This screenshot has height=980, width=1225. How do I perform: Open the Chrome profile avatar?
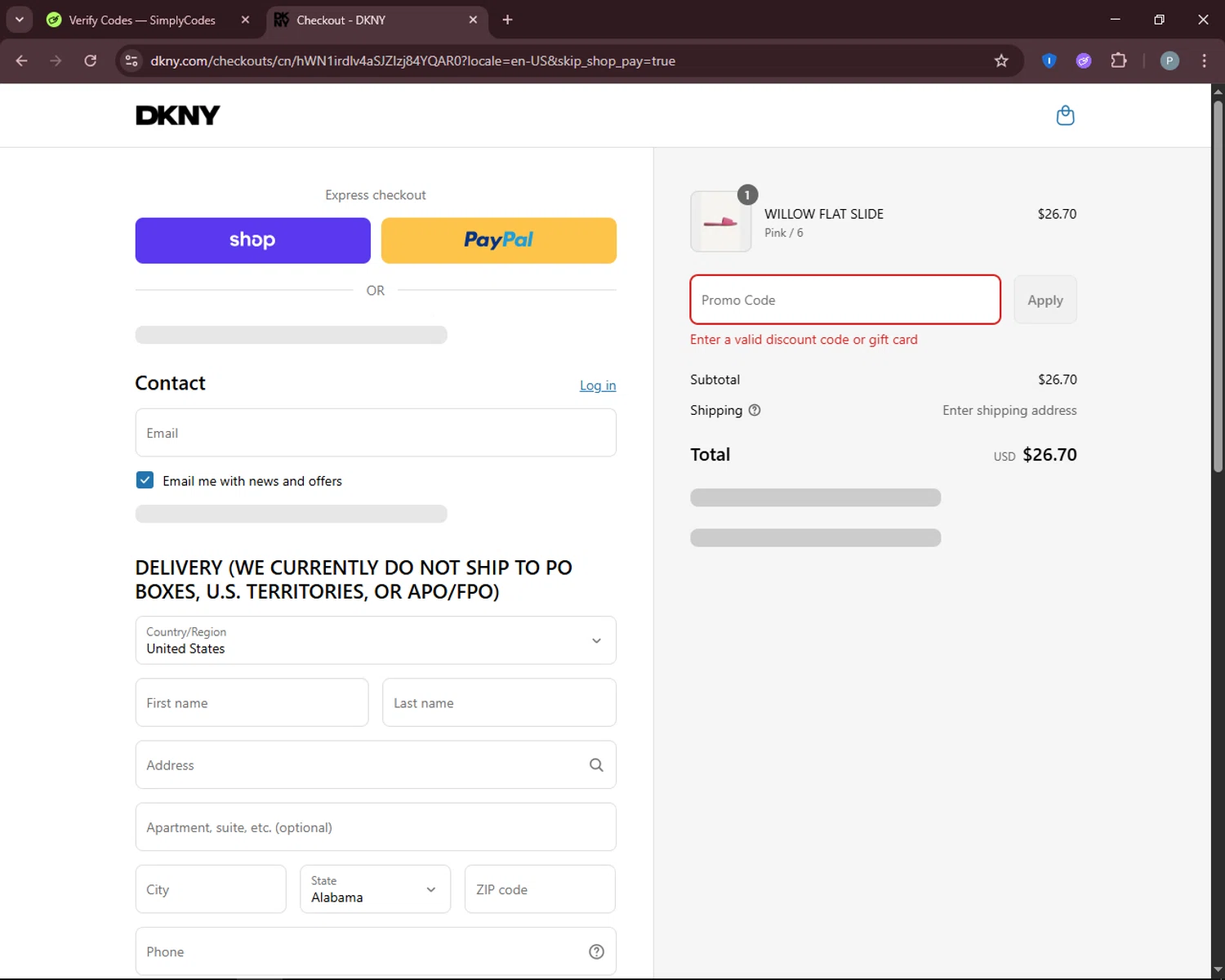point(1169,60)
